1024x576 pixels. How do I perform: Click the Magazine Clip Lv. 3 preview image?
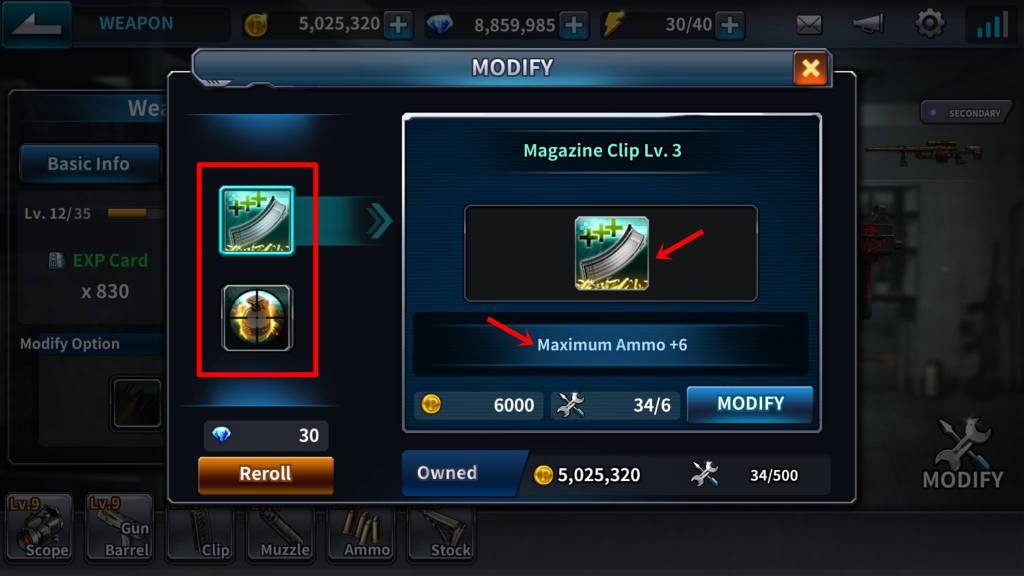tap(611, 253)
